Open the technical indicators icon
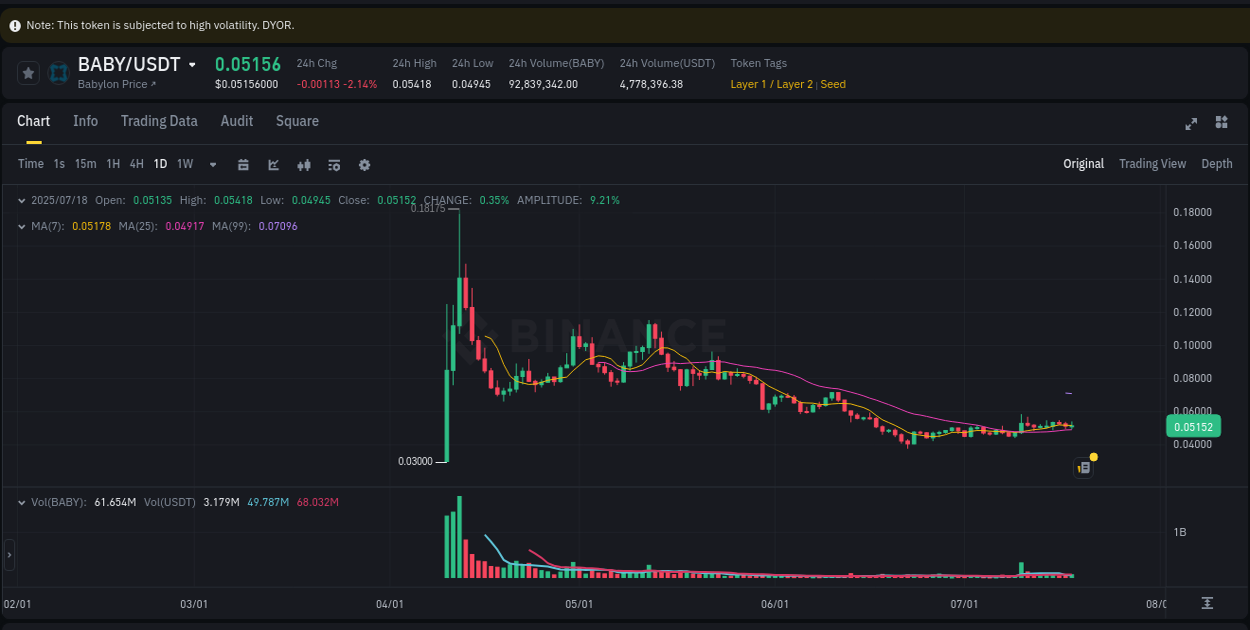The image size is (1250, 630). click(334, 164)
